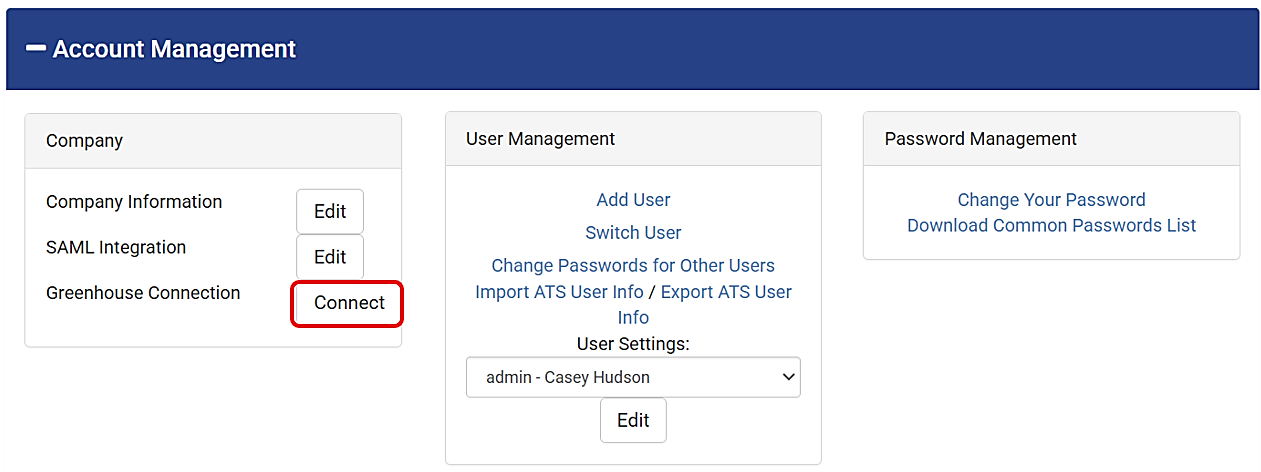
Task: Edit SAML Integration settings
Action: tap(330, 257)
